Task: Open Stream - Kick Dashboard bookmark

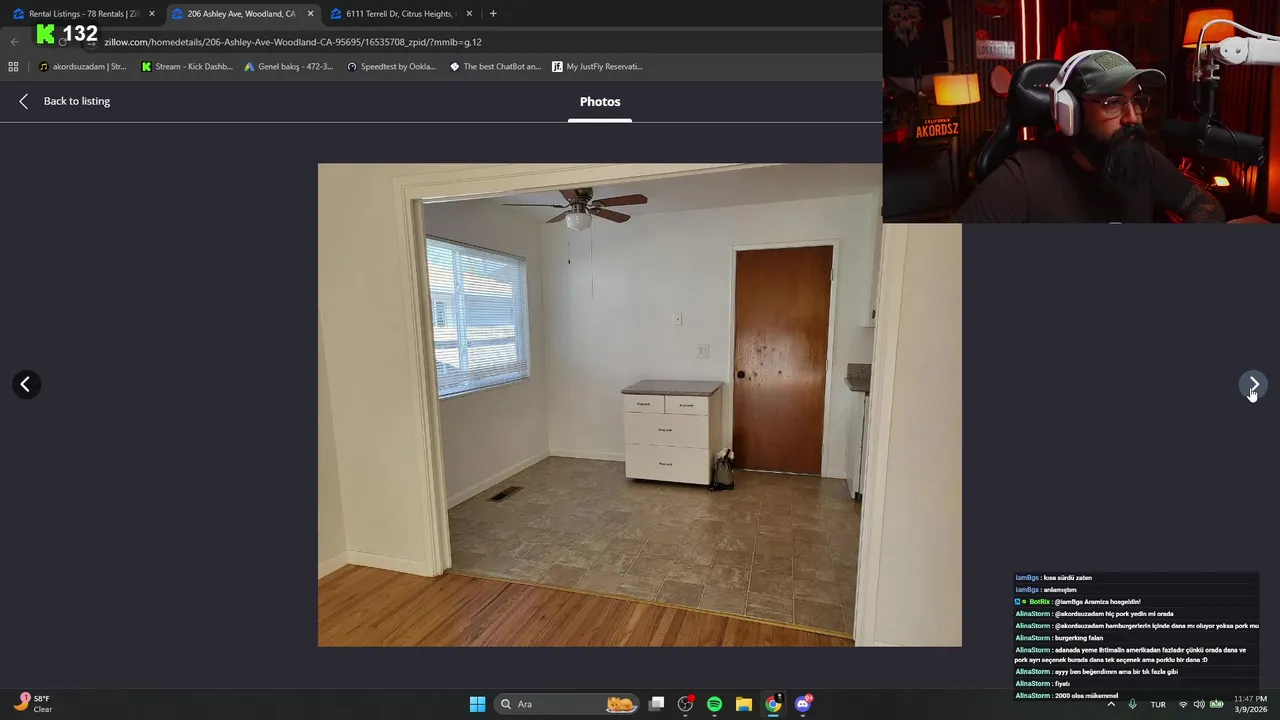Action: pos(187,67)
